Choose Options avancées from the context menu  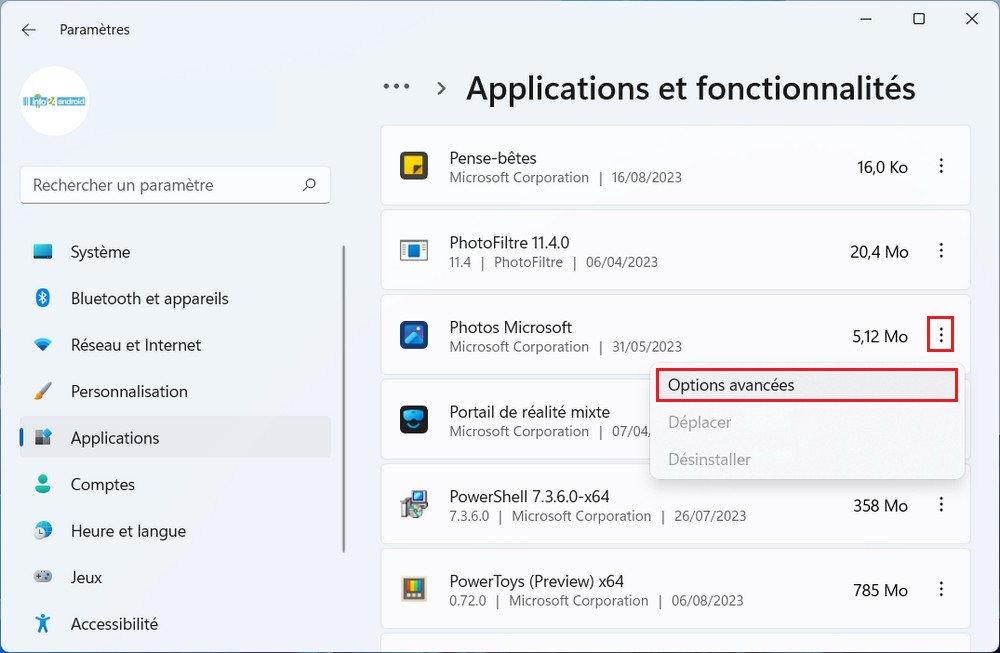coord(807,385)
